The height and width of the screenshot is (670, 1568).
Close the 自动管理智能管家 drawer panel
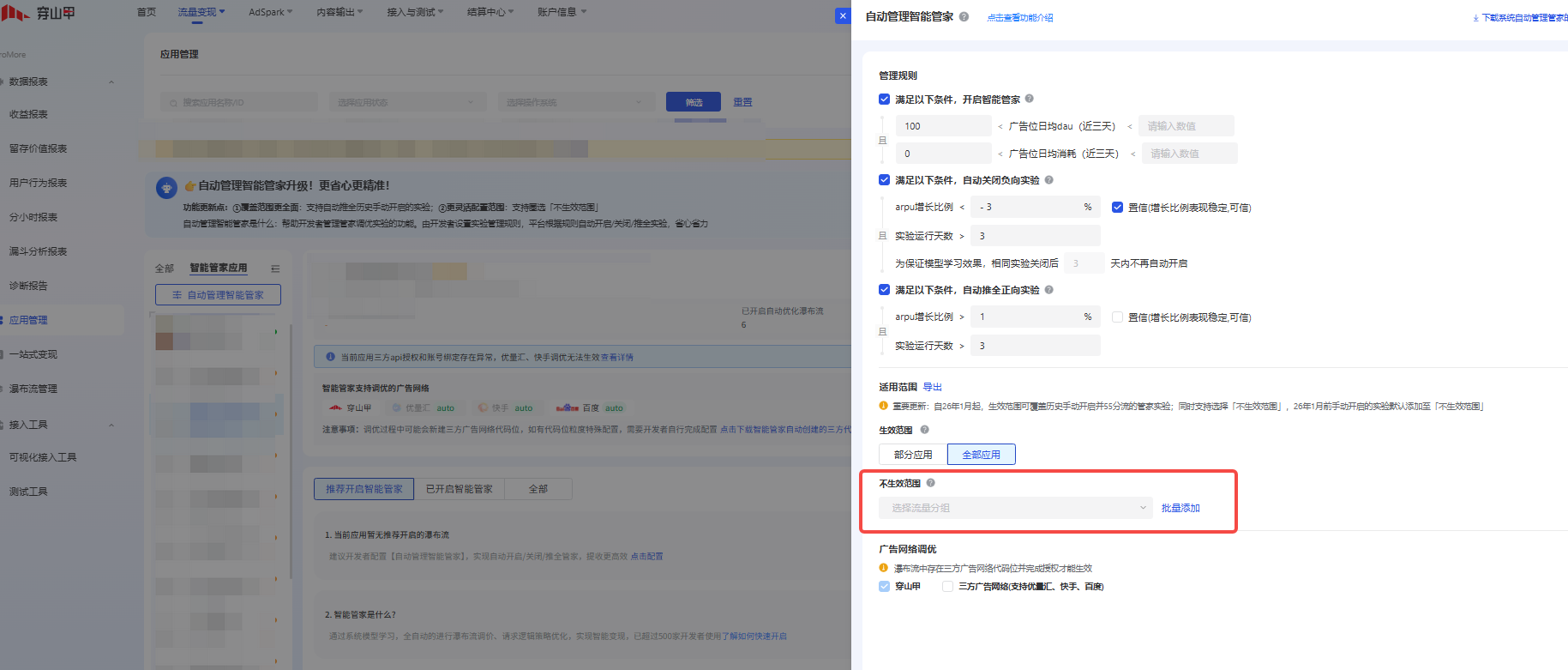[x=843, y=15]
